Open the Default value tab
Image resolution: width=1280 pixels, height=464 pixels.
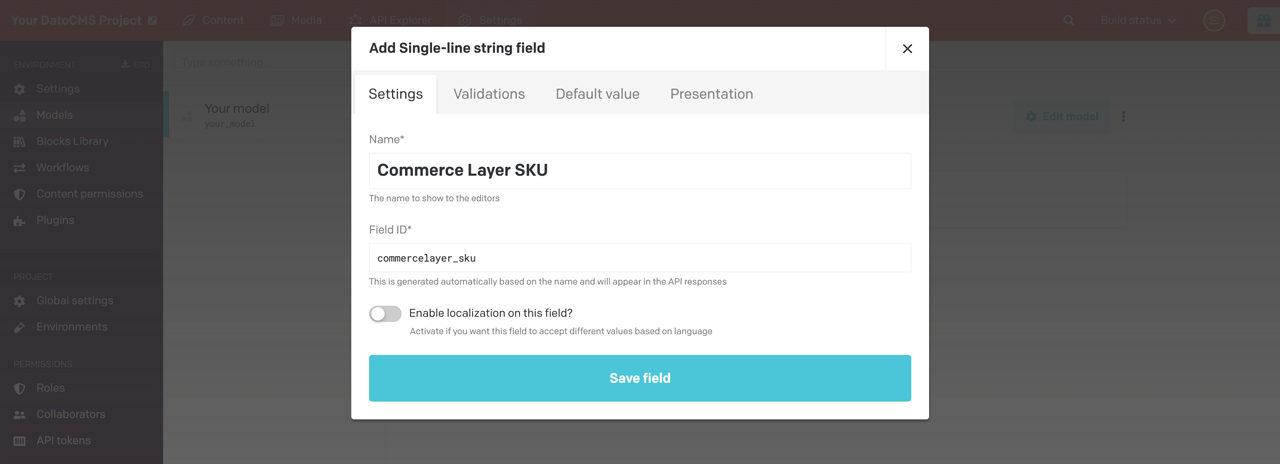(597, 94)
